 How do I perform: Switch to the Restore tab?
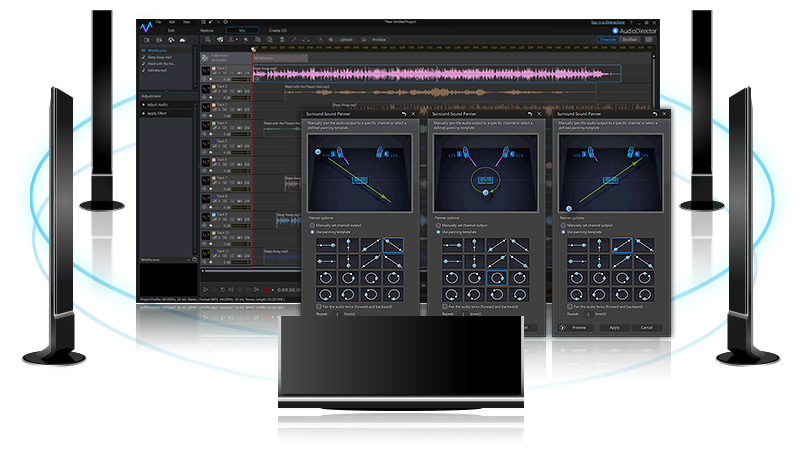click(x=207, y=31)
